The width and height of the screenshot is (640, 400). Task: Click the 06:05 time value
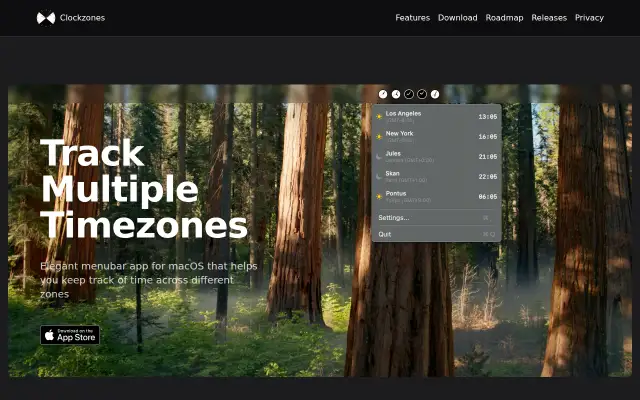(x=488, y=197)
